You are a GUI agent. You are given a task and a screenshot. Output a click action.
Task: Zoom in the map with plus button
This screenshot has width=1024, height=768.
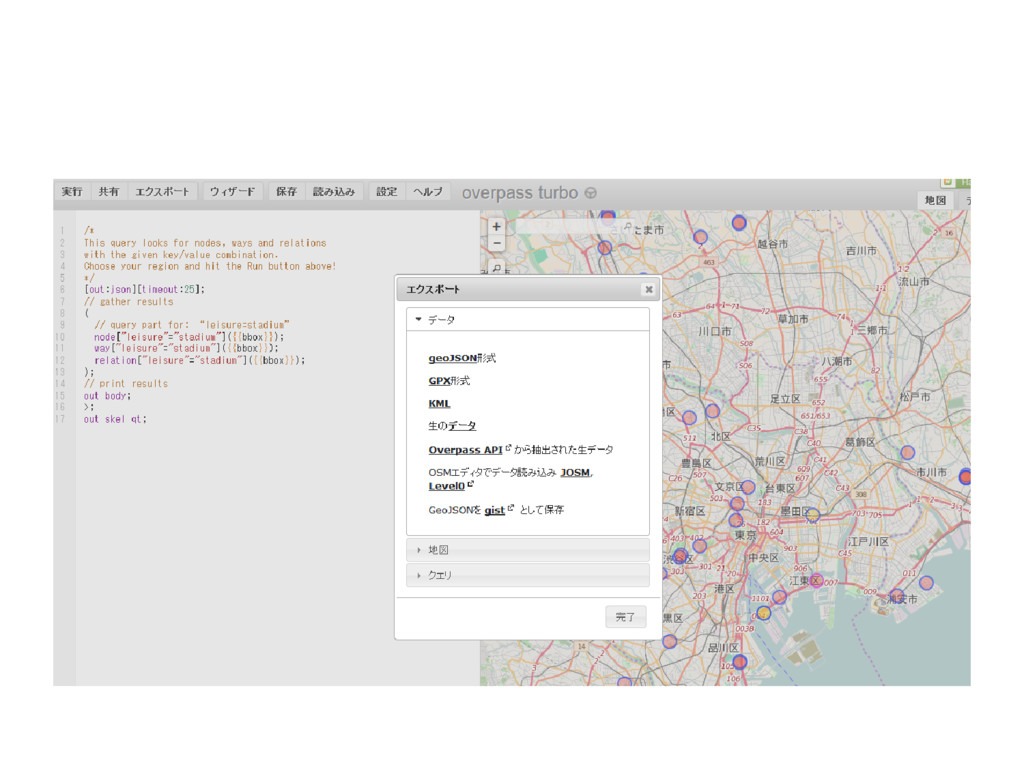tap(496, 227)
